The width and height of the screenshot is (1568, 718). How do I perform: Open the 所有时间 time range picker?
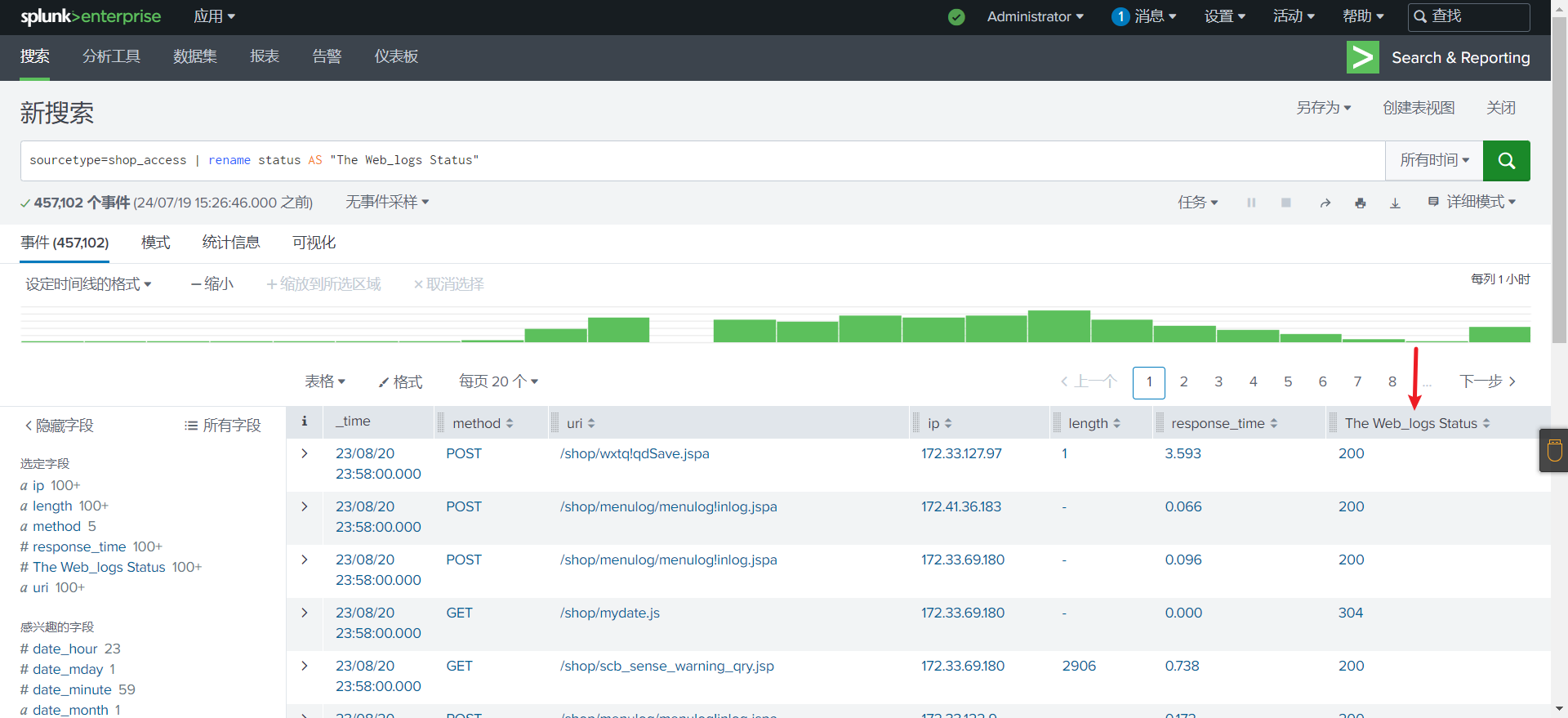click(1433, 161)
